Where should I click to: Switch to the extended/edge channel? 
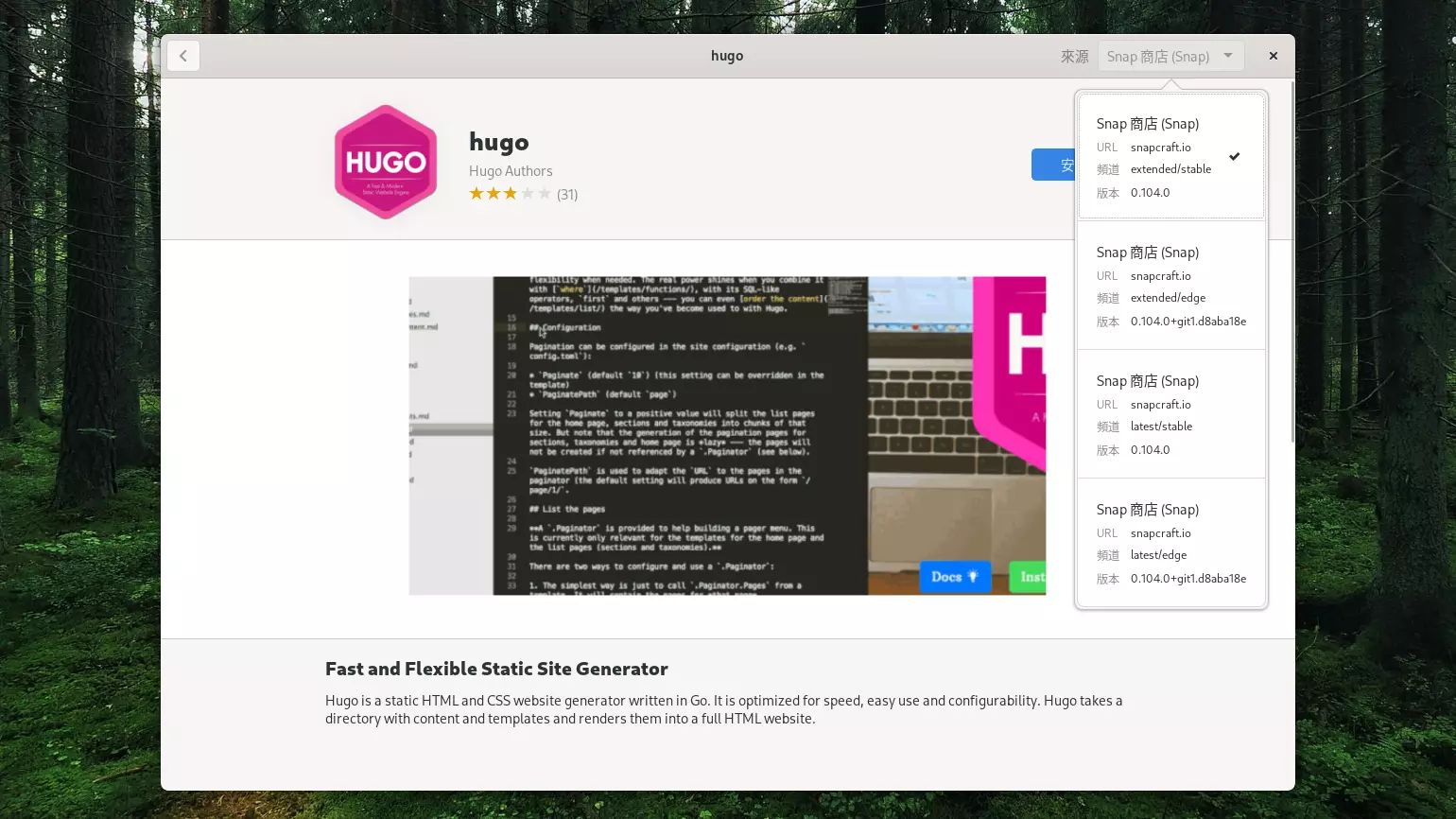(1170, 286)
